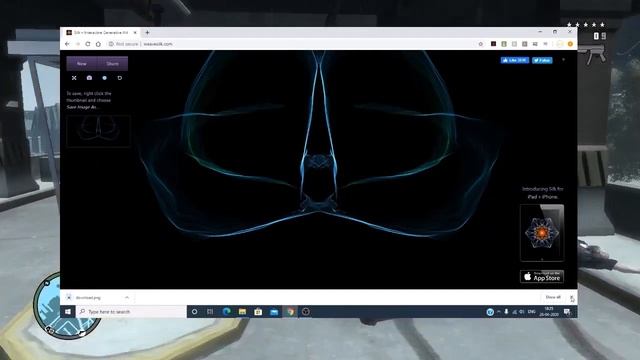The image size is (640, 360).
Task: Open the Windows Start menu
Action: (68, 312)
